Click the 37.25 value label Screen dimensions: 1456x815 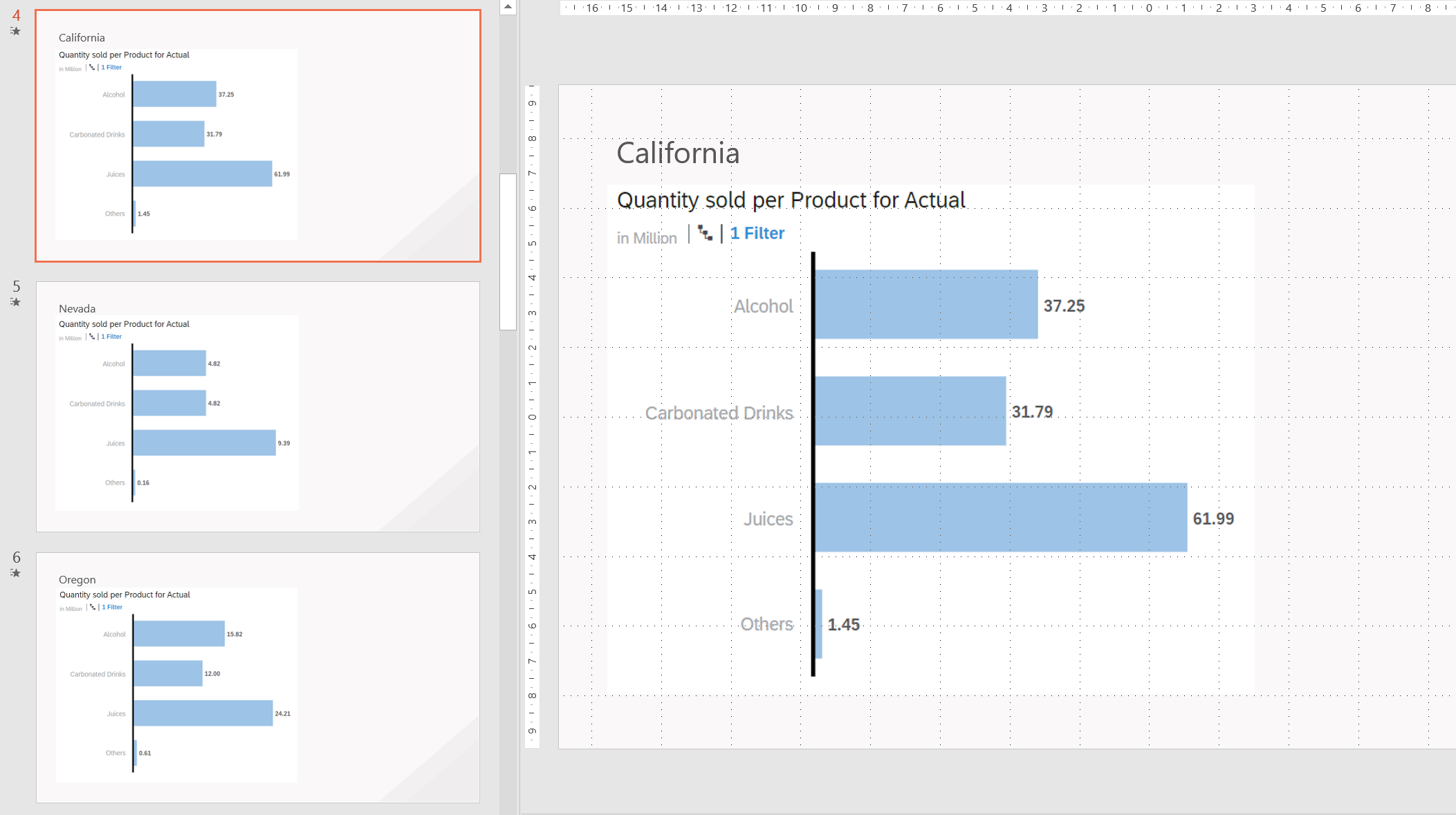(x=1064, y=306)
